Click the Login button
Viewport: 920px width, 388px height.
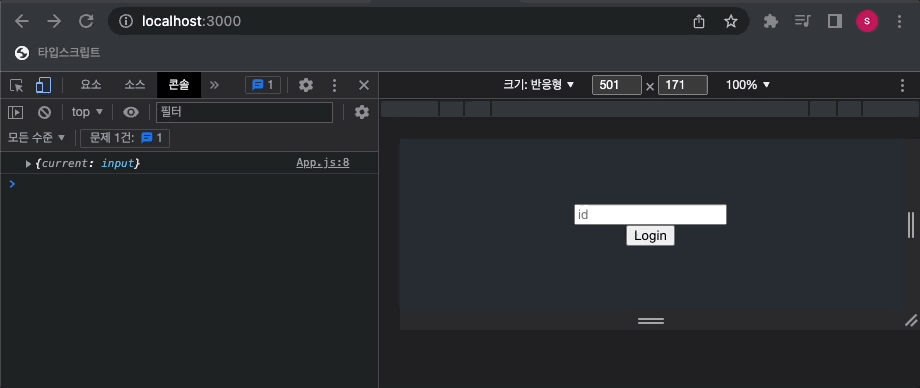650,236
